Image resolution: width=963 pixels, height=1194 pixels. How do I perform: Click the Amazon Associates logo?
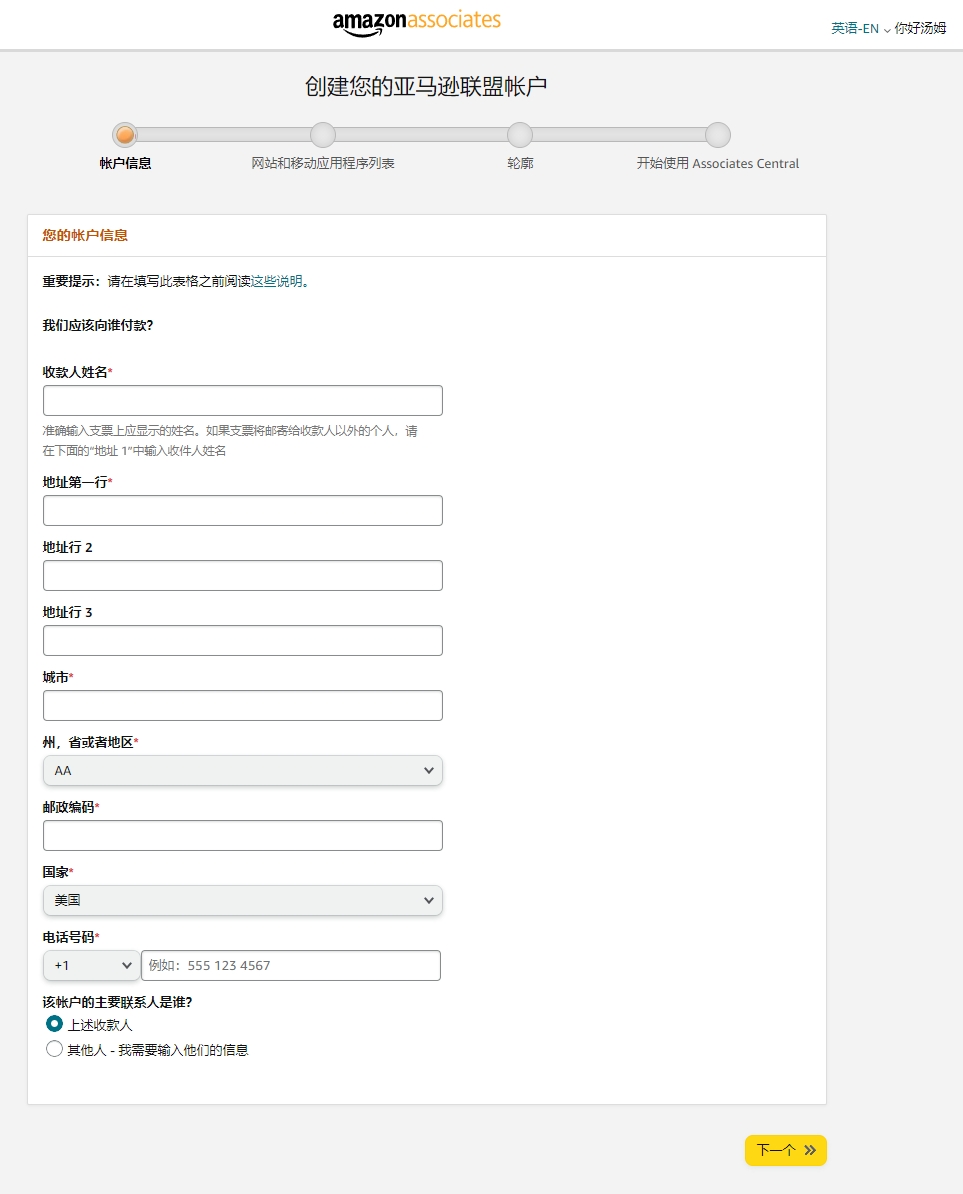pyautogui.click(x=416, y=22)
